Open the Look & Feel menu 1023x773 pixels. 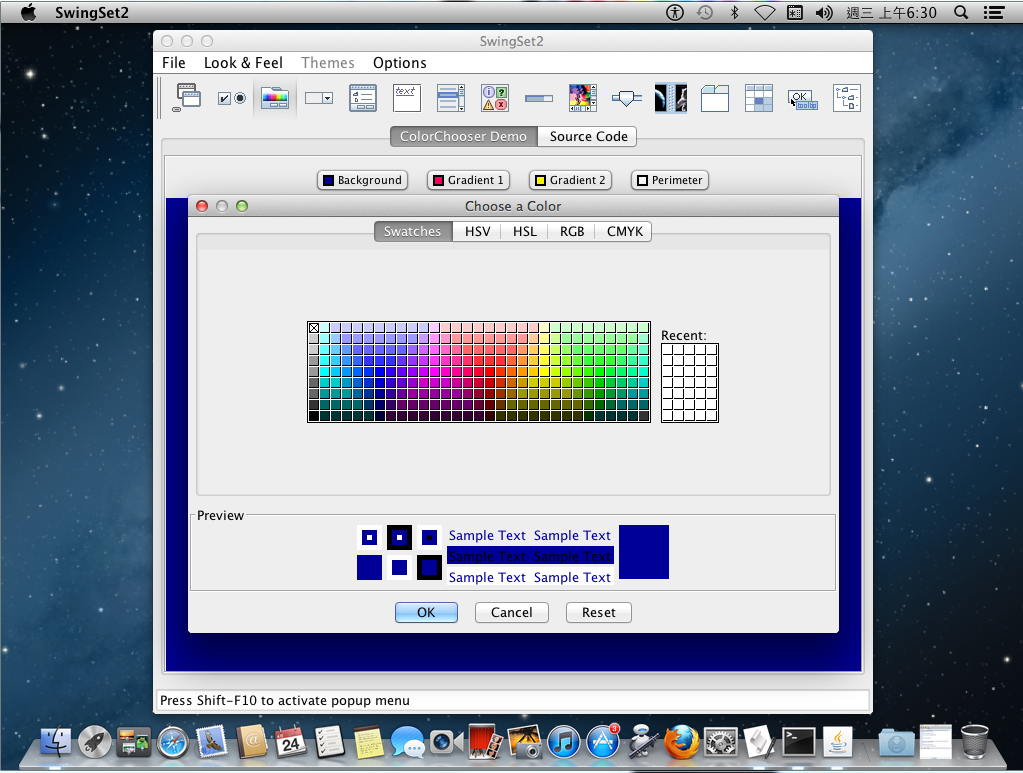[243, 62]
